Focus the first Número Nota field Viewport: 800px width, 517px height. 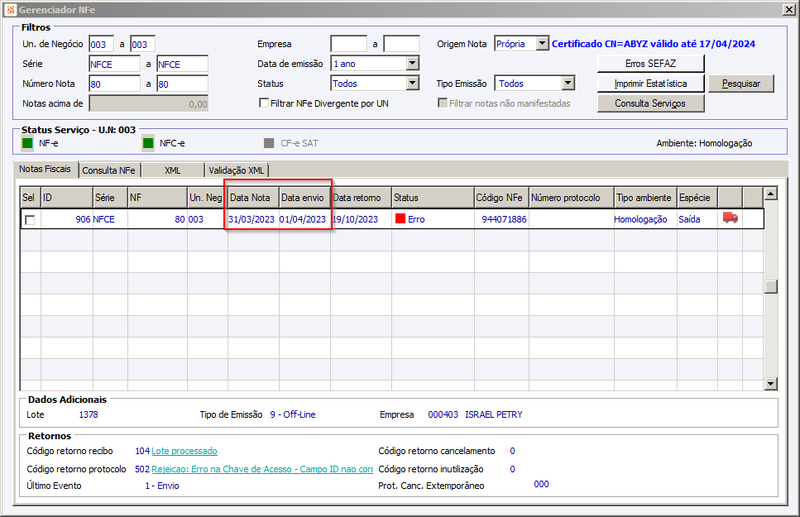[114, 84]
